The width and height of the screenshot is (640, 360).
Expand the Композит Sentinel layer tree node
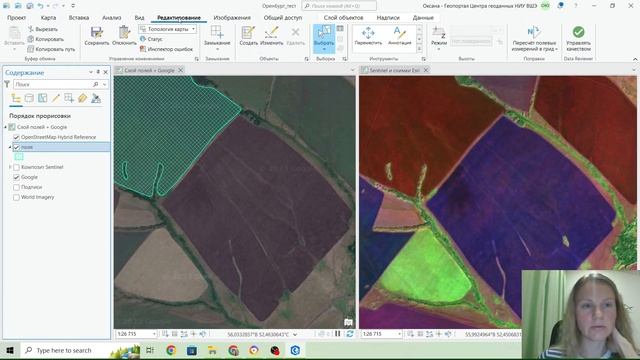click(x=10, y=167)
